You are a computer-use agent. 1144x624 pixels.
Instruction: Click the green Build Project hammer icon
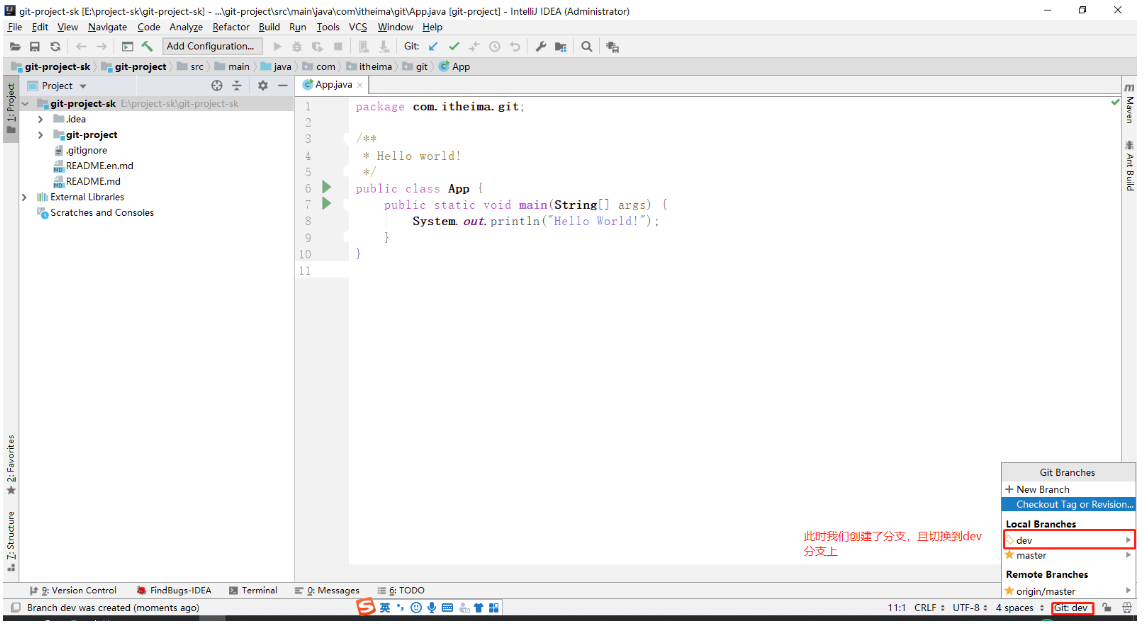click(x=147, y=47)
